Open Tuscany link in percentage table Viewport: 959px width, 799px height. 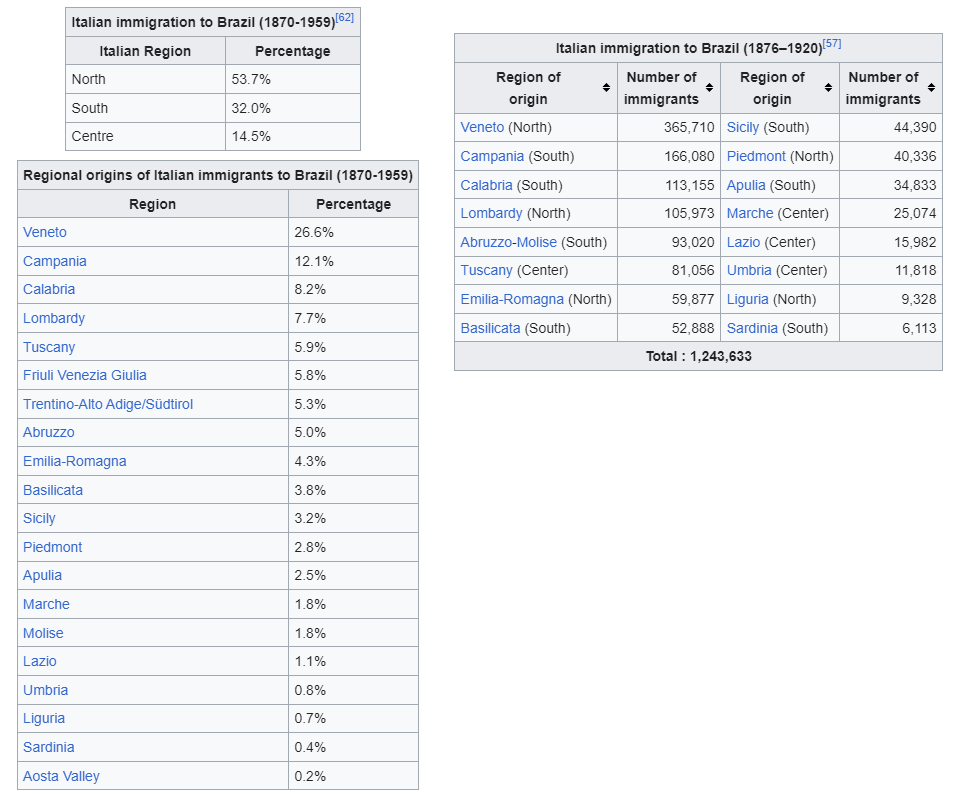pos(49,347)
